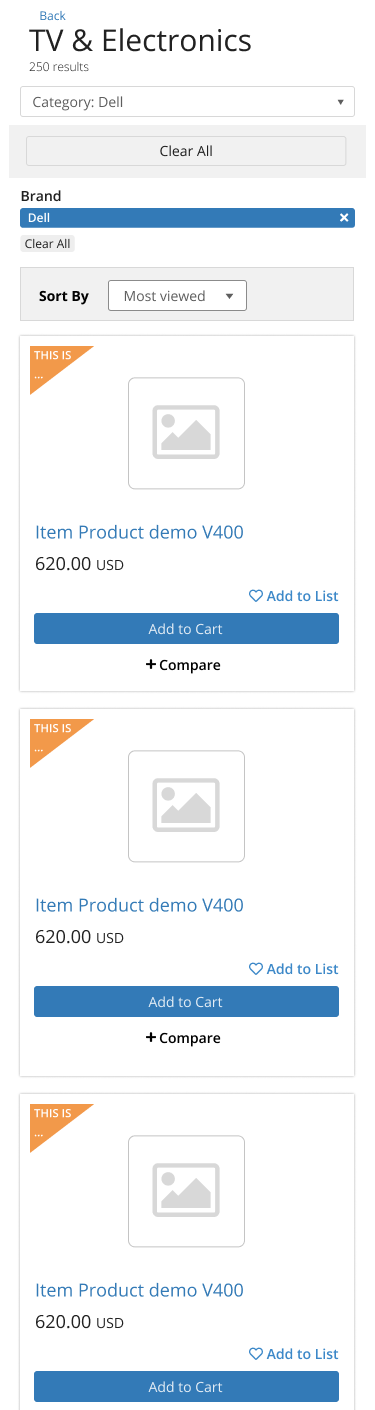Click plus icon to compare second product
Viewport: 375px width, 1410px height.
click(151, 1037)
